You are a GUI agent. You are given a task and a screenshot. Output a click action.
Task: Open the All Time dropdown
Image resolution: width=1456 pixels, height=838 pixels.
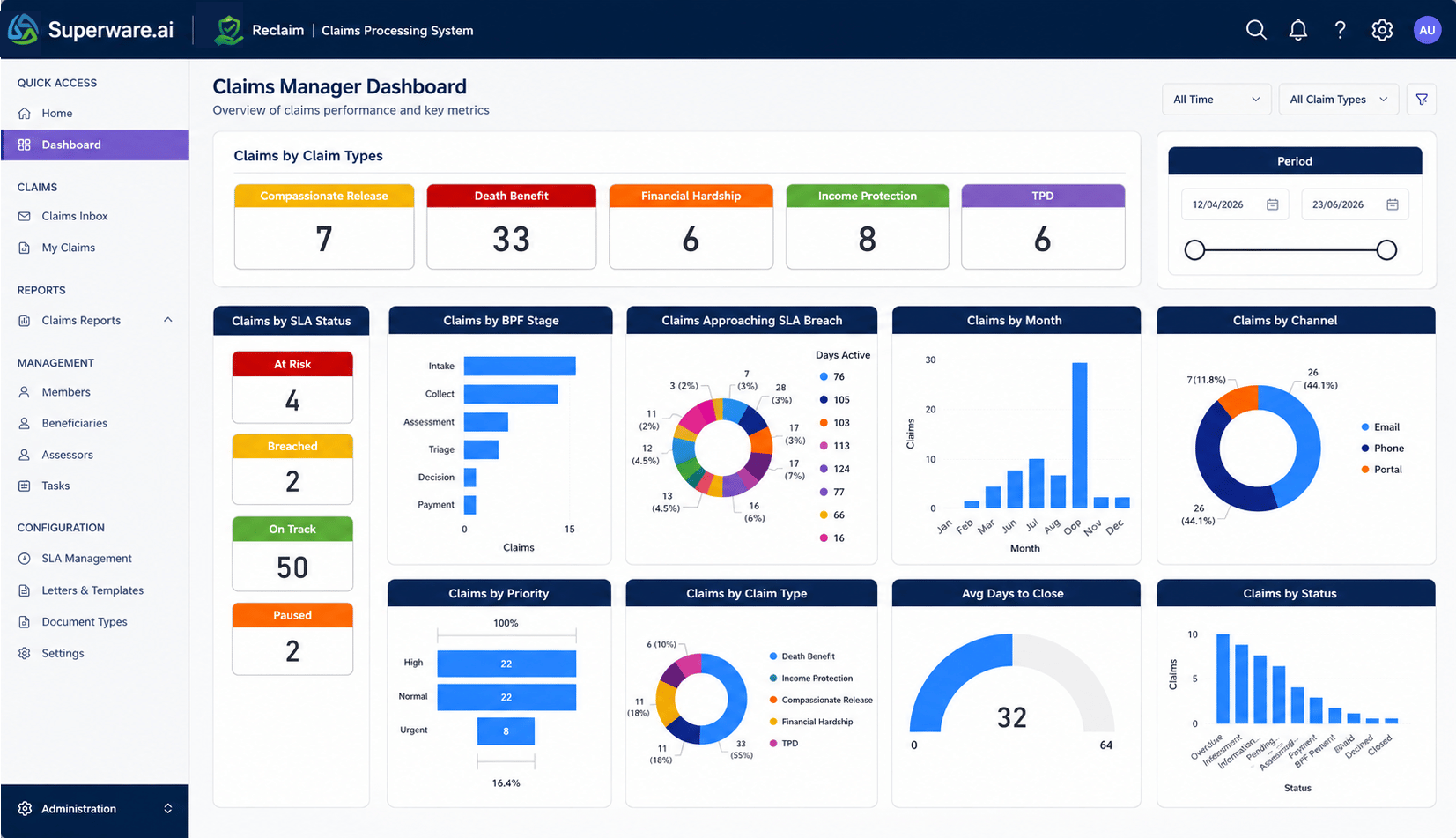tap(1216, 100)
